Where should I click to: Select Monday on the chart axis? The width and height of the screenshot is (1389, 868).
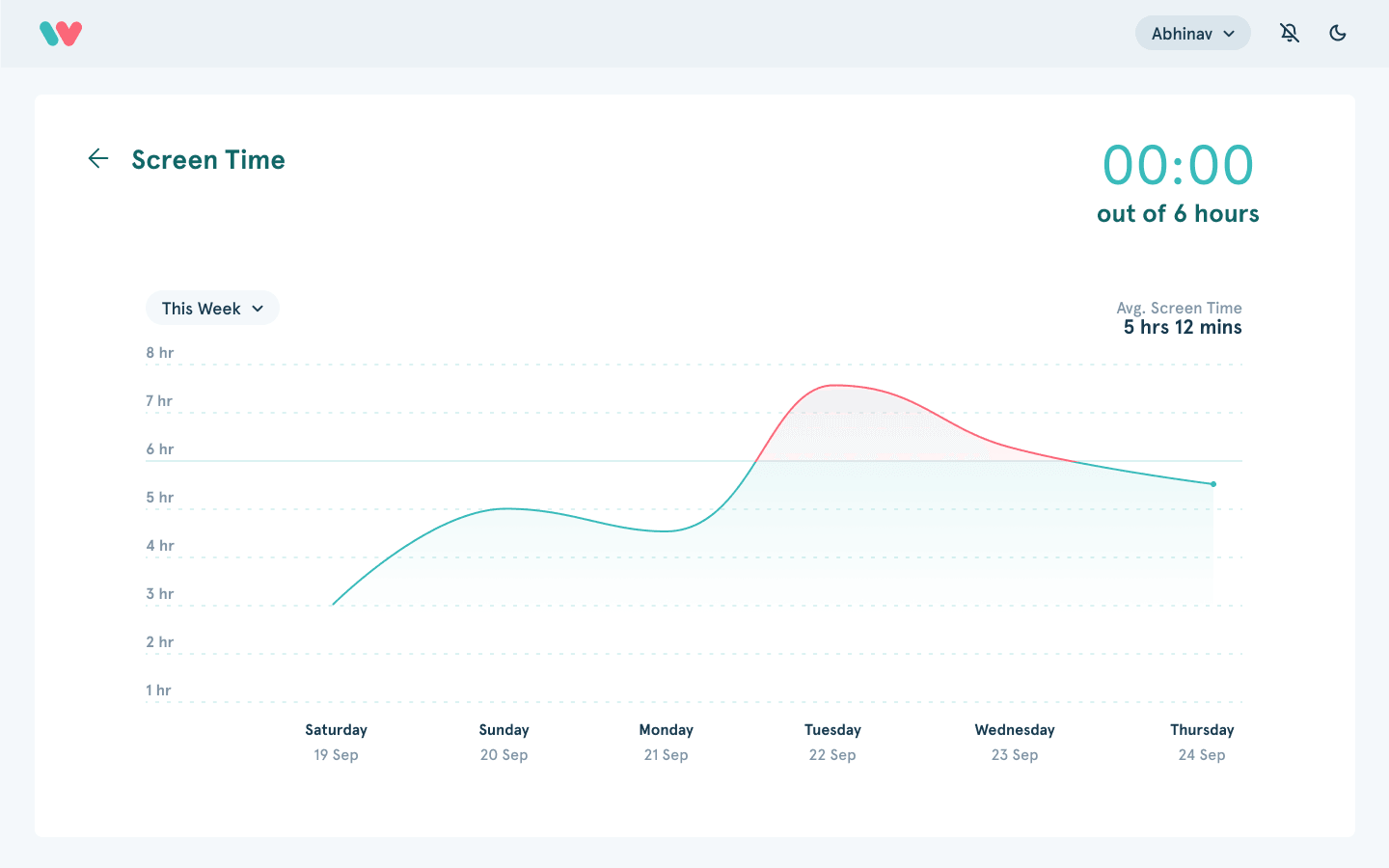pos(666,730)
